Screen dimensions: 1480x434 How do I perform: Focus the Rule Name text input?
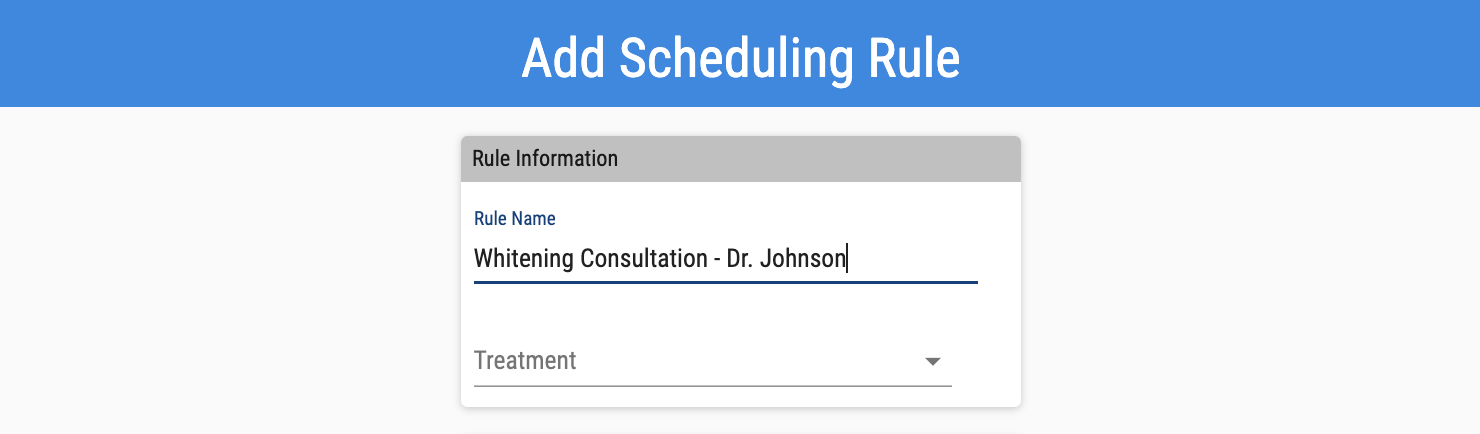(725, 259)
